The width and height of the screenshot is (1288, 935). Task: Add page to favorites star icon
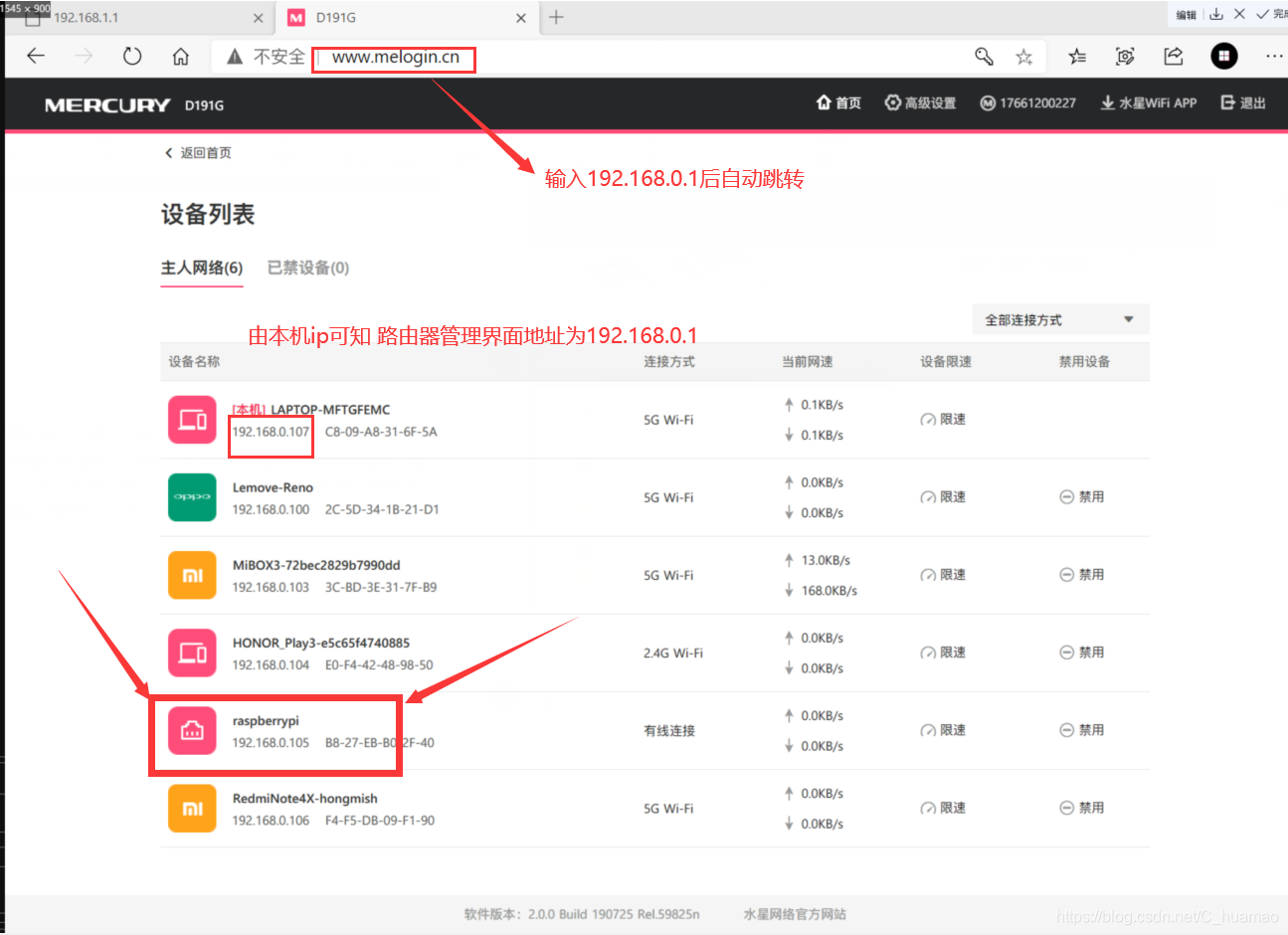point(1023,57)
